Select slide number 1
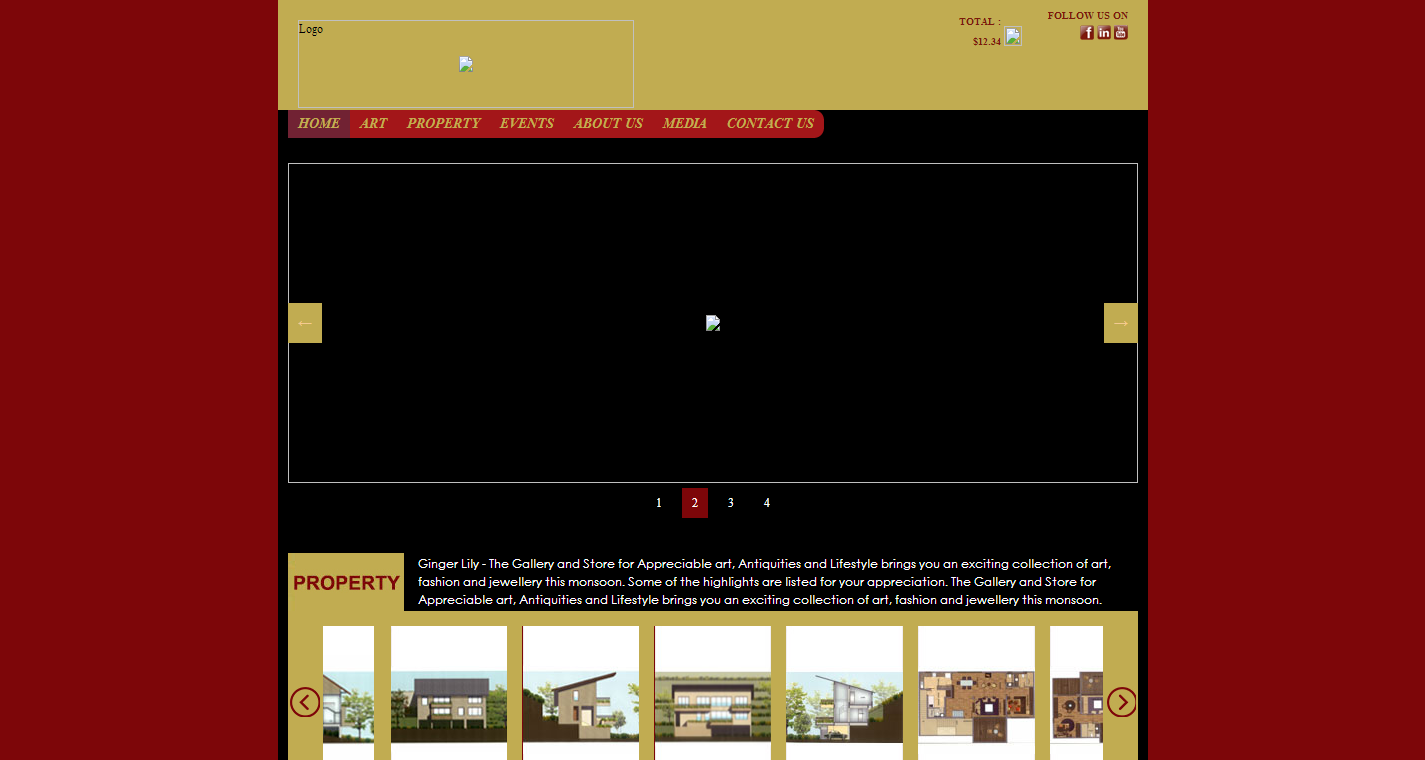The width and height of the screenshot is (1425, 760). click(x=659, y=503)
